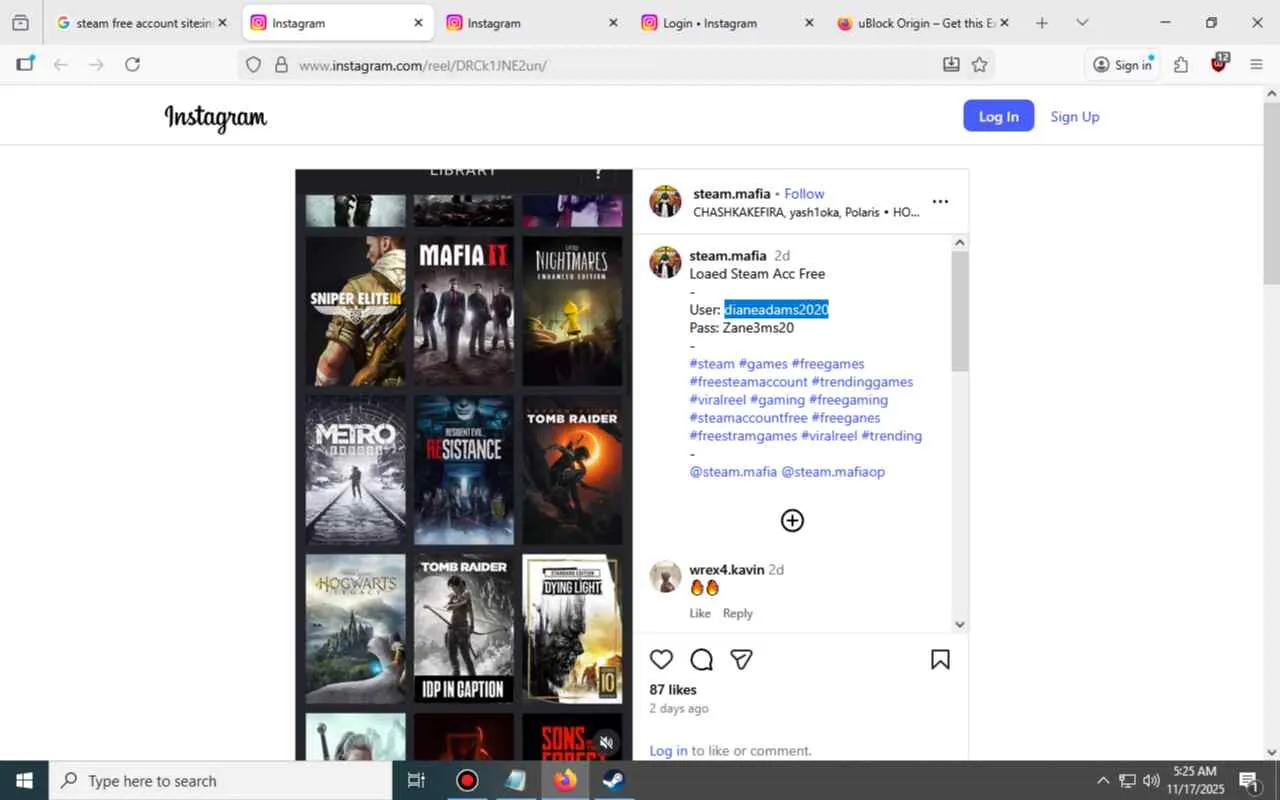Open the red recorder app on taskbar
Screen dimensions: 1280x800
pos(467,781)
